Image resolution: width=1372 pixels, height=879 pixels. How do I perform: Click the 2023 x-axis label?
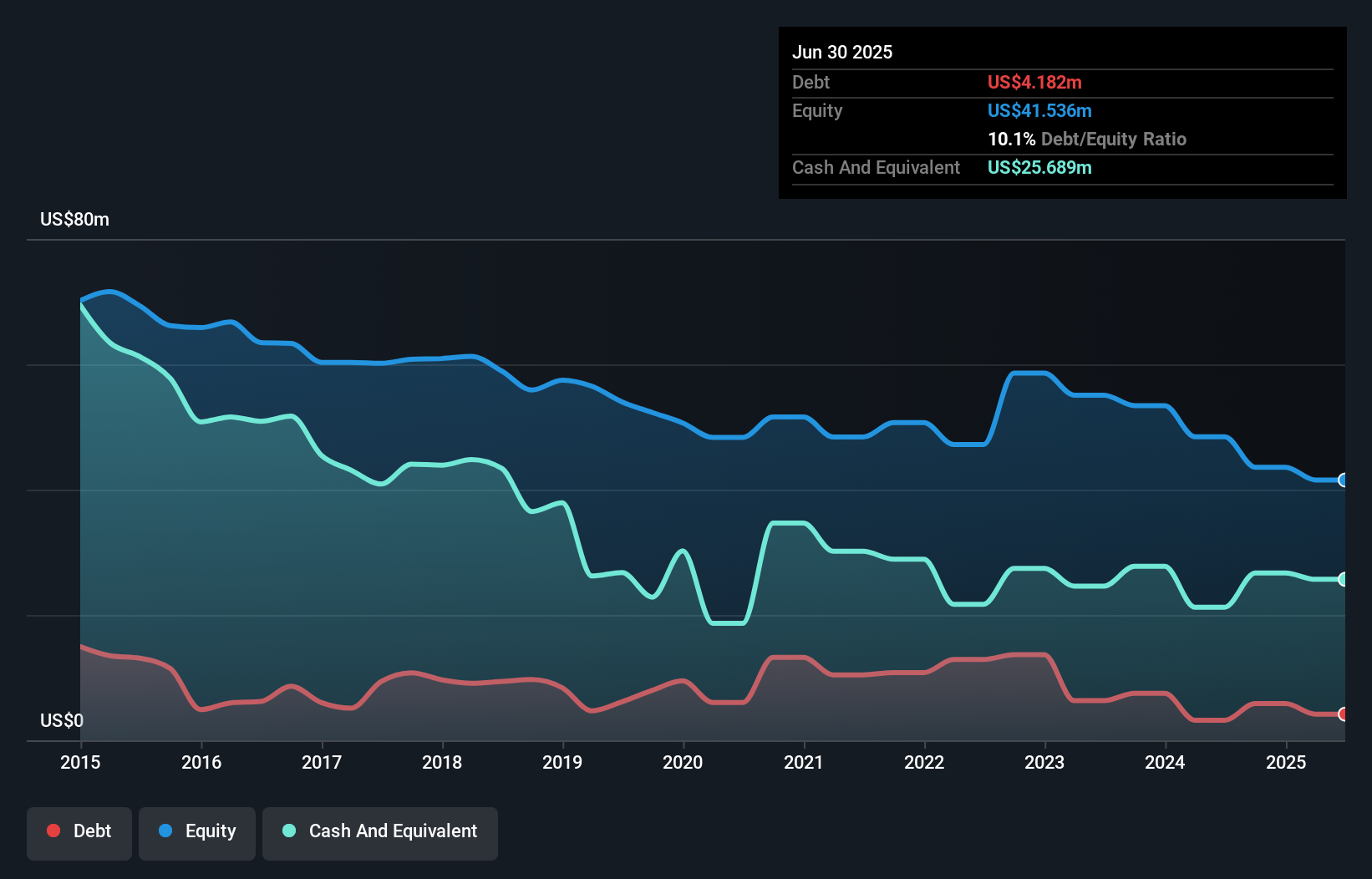(x=1044, y=762)
